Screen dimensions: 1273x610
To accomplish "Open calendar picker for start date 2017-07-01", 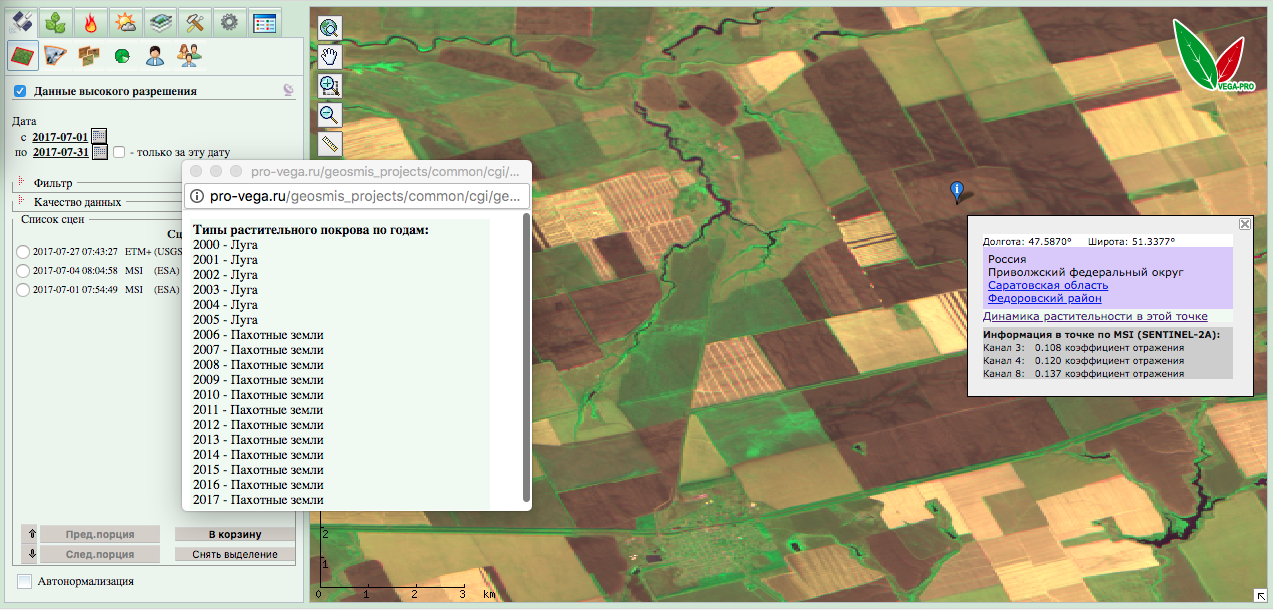I will (x=99, y=136).
